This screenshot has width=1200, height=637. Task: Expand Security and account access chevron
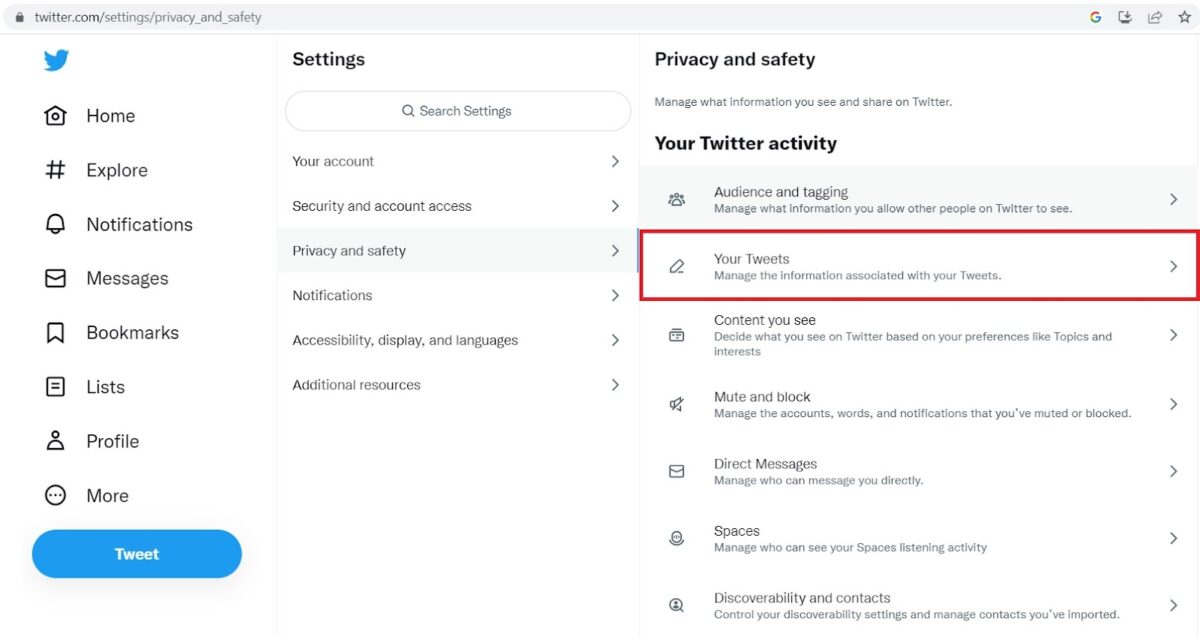(615, 206)
